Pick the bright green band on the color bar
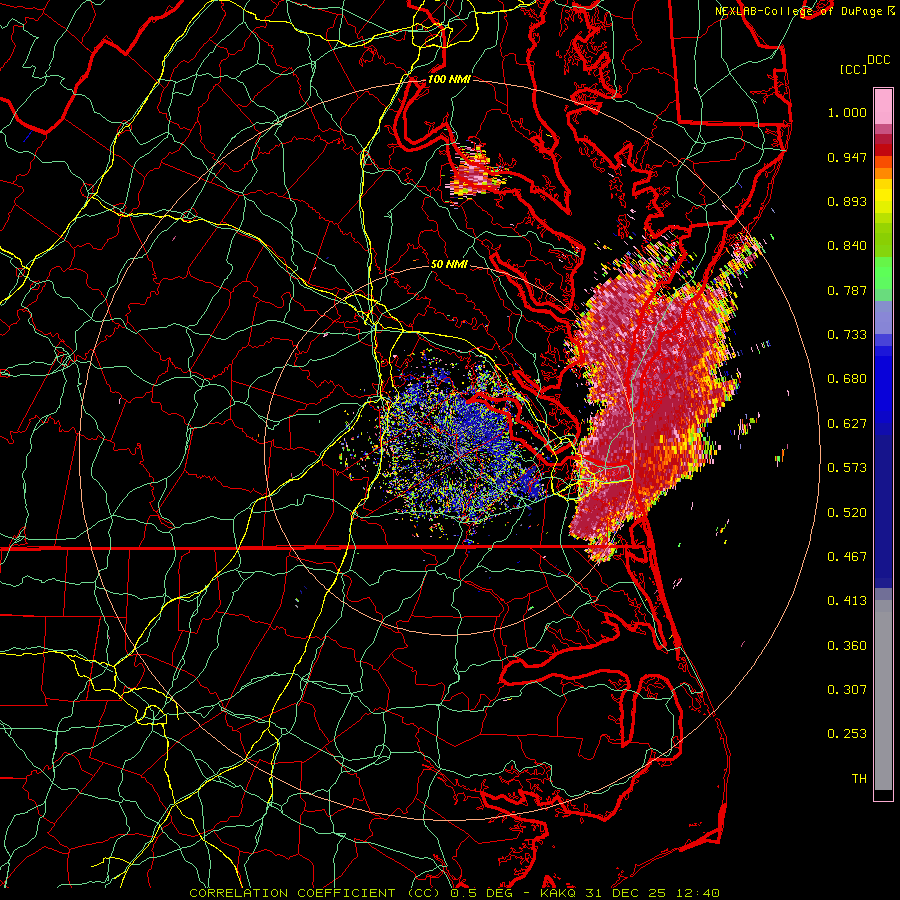The width and height of the screenshot is (900, 900). point(883,273)
